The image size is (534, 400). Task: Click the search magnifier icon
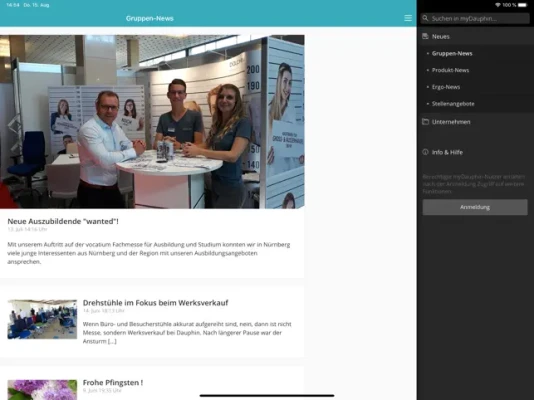click(425, 18)
